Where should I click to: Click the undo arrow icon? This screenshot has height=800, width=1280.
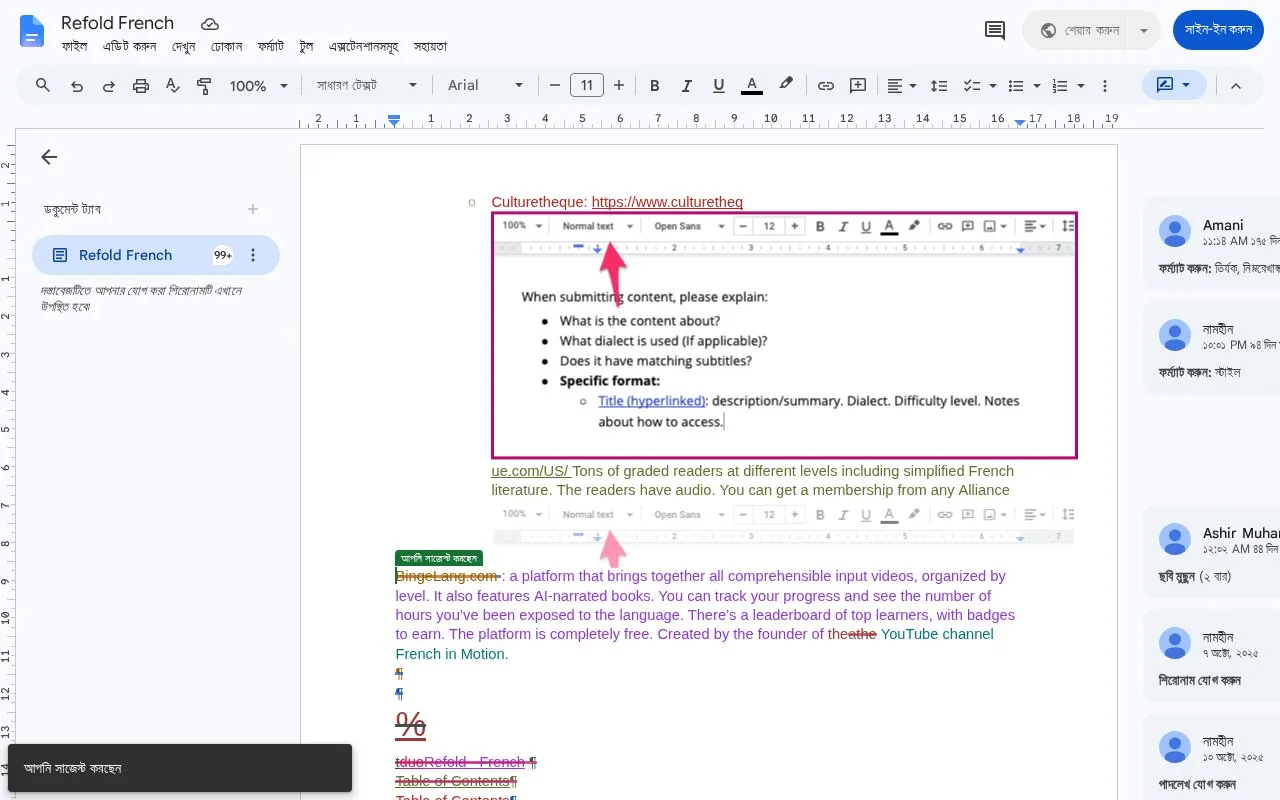[76, 86]
